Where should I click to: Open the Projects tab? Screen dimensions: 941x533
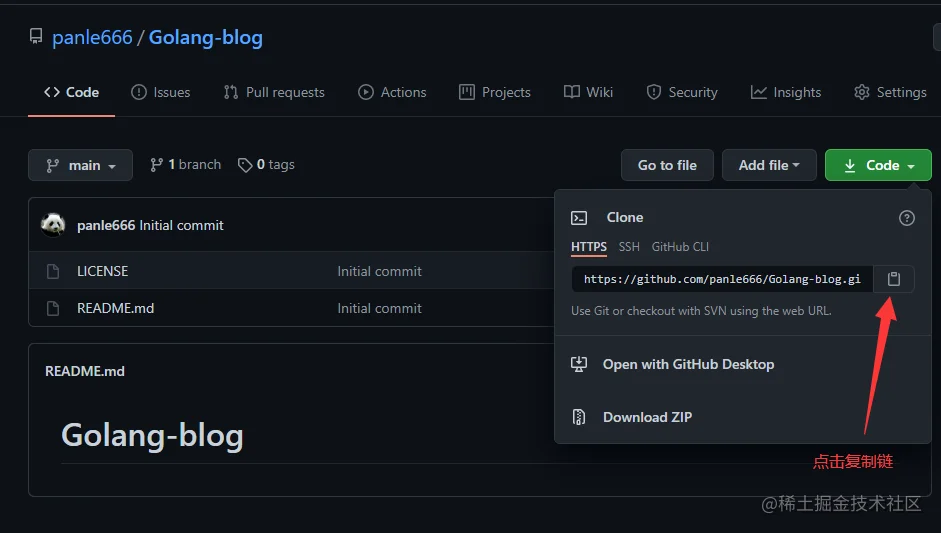pyautogui.click(x=495, y=92)
